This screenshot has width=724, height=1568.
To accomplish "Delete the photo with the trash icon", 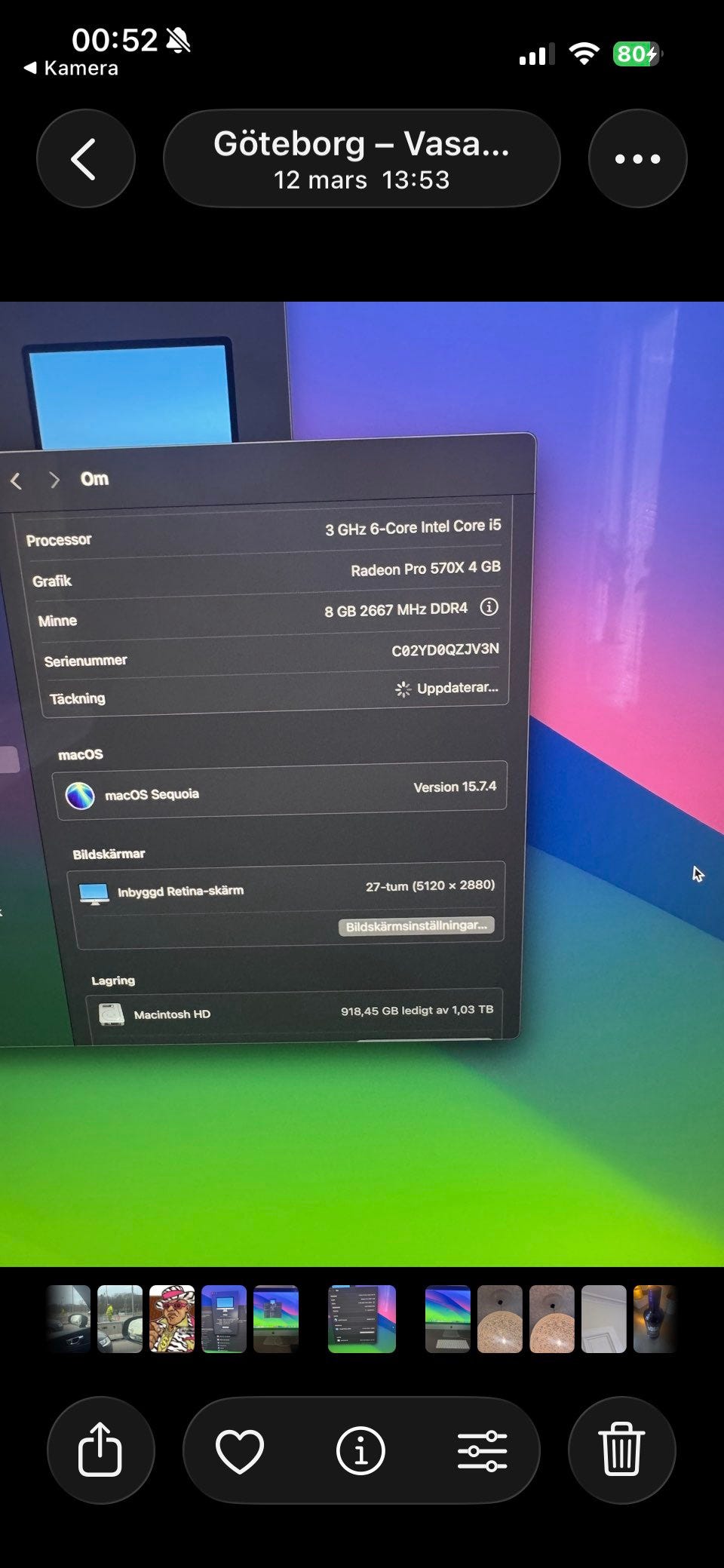I will (x=621, y=1450).
